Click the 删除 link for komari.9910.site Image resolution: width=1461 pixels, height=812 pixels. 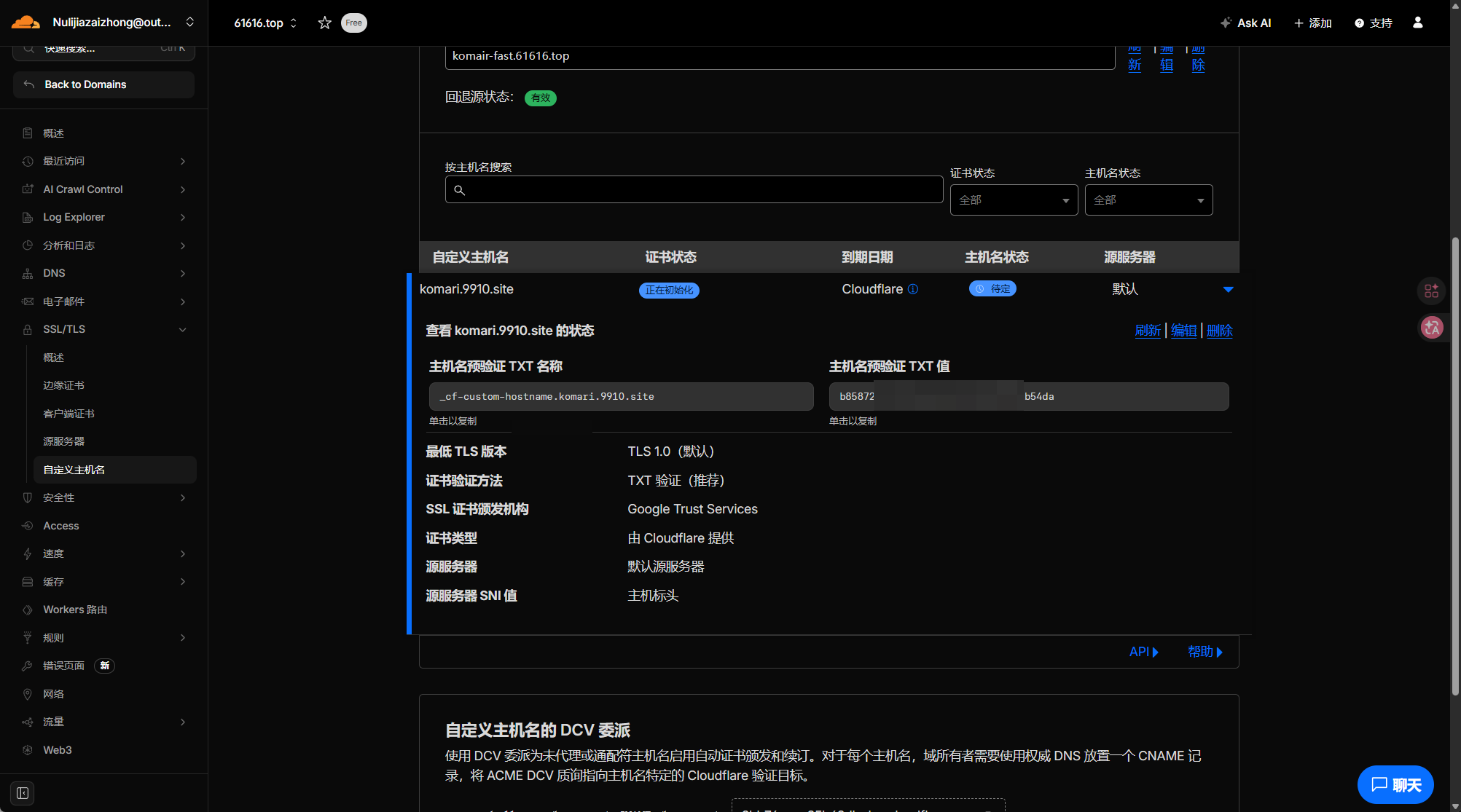tap(1219, 331)
